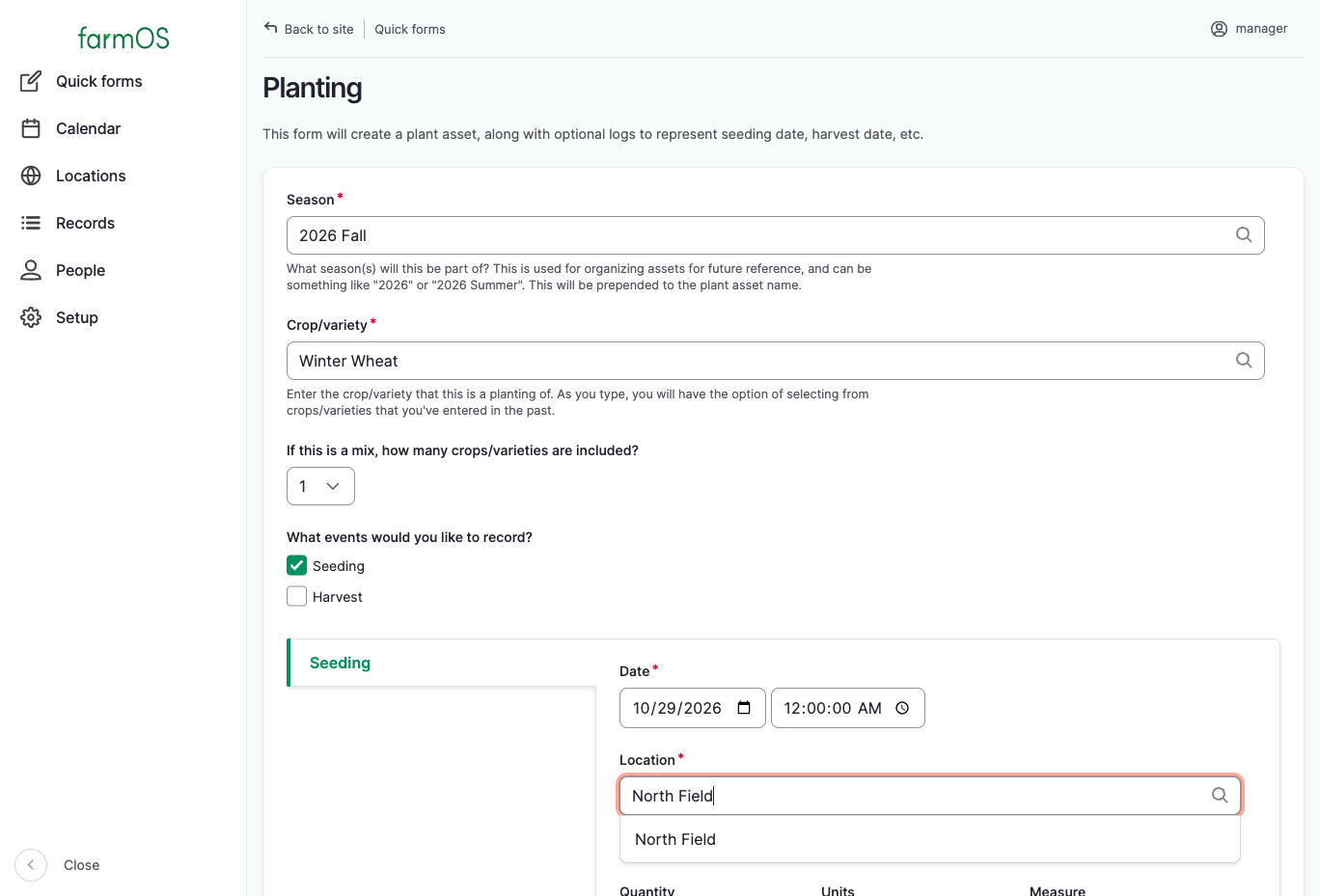Screen dimensions: 1320x896
Task: Focus the Crop/variety input field
Action: coord(776,361)
